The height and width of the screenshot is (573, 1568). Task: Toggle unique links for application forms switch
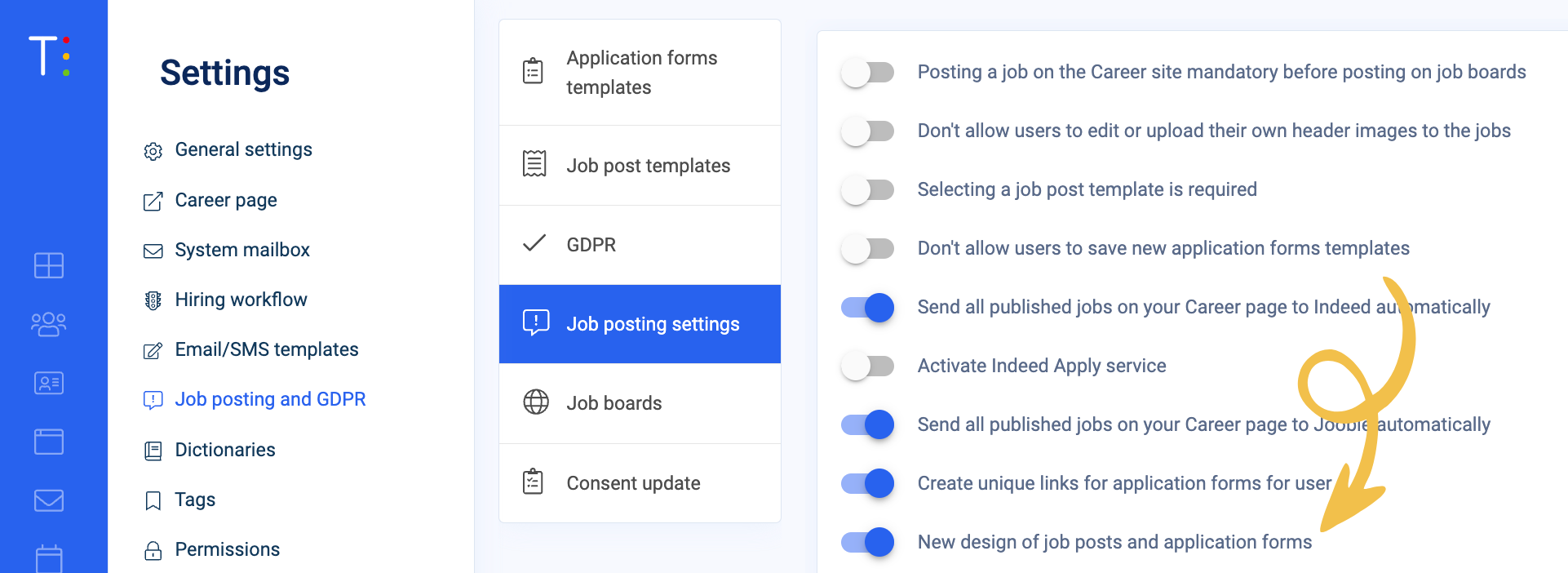(x=867, y=484)
